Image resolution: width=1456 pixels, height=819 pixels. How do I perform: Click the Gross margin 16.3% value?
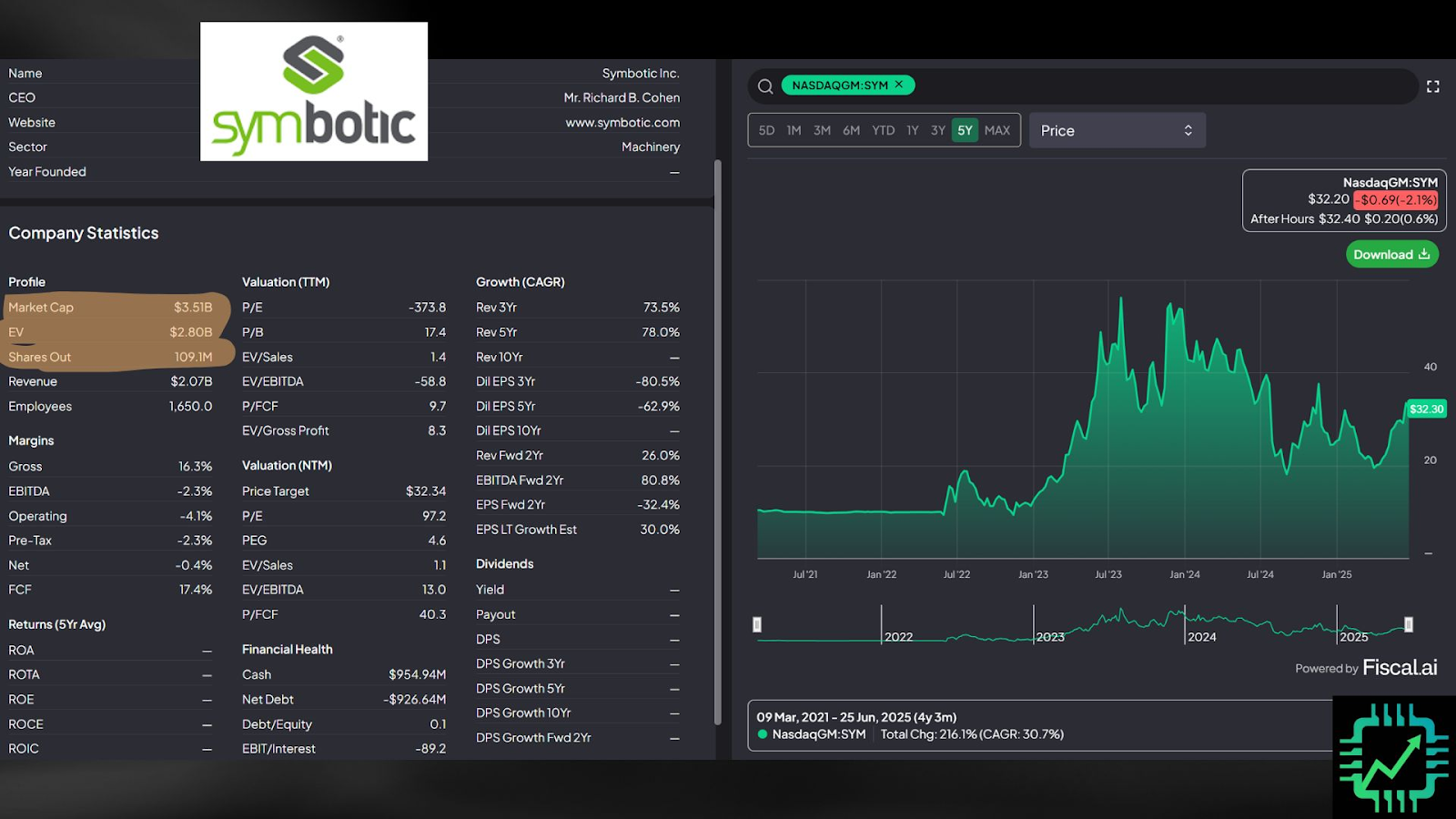coord(195,466)
